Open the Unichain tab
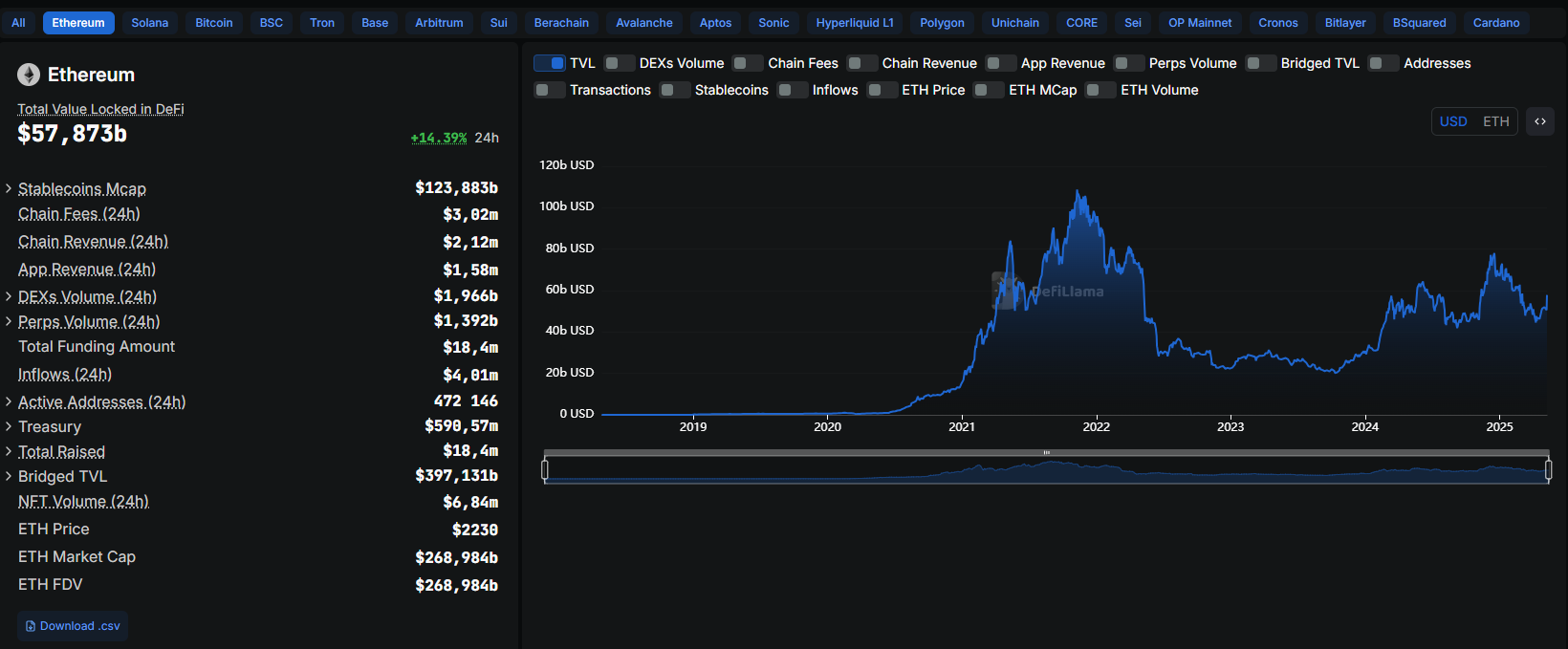 1015,23
